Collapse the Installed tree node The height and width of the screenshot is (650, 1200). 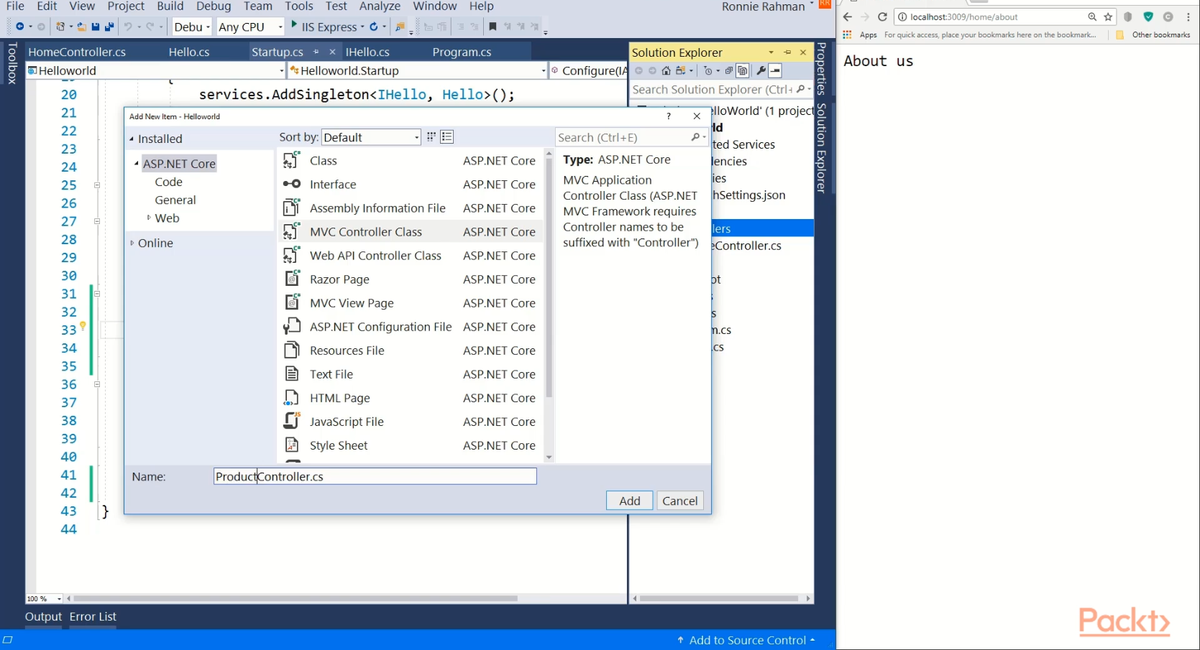[132, 139]
